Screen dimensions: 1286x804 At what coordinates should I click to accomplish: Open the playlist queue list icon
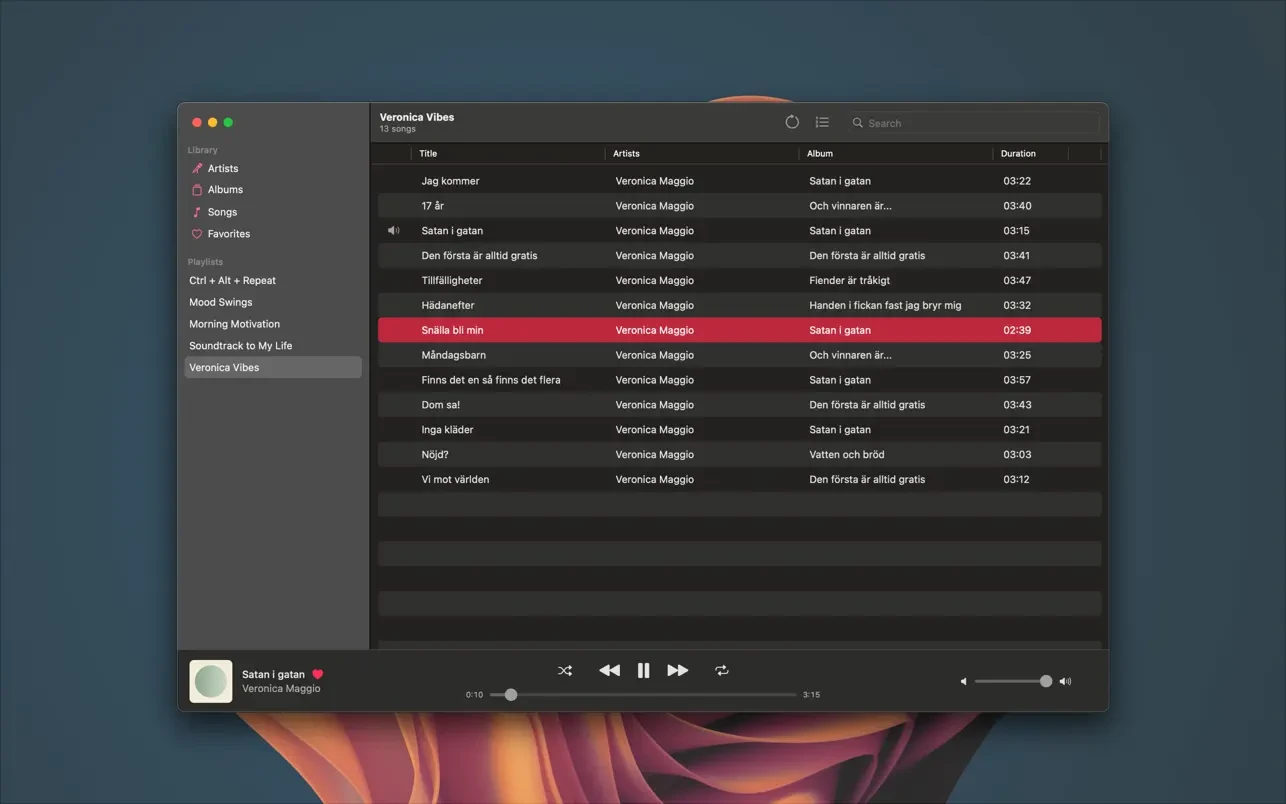pyautogui.click(x=822, y=122)
